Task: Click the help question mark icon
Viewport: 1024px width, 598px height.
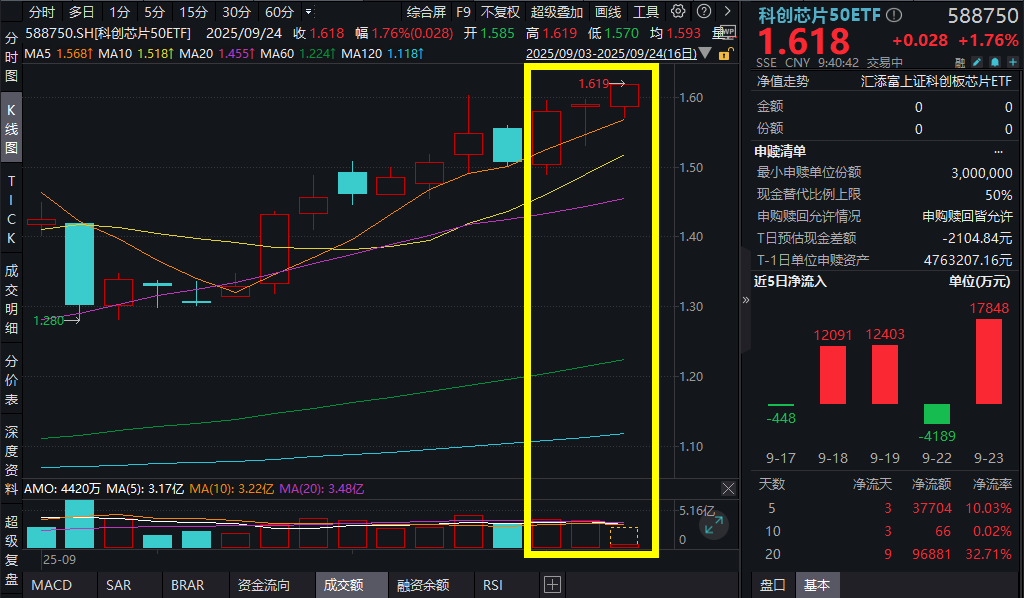Action: point(704,11)
